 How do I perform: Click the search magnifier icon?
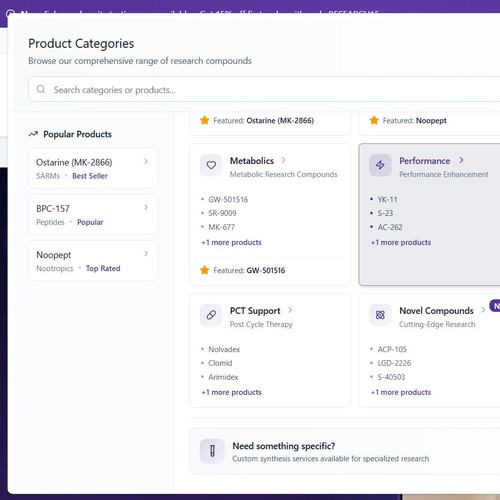click(x=41, y=89)
